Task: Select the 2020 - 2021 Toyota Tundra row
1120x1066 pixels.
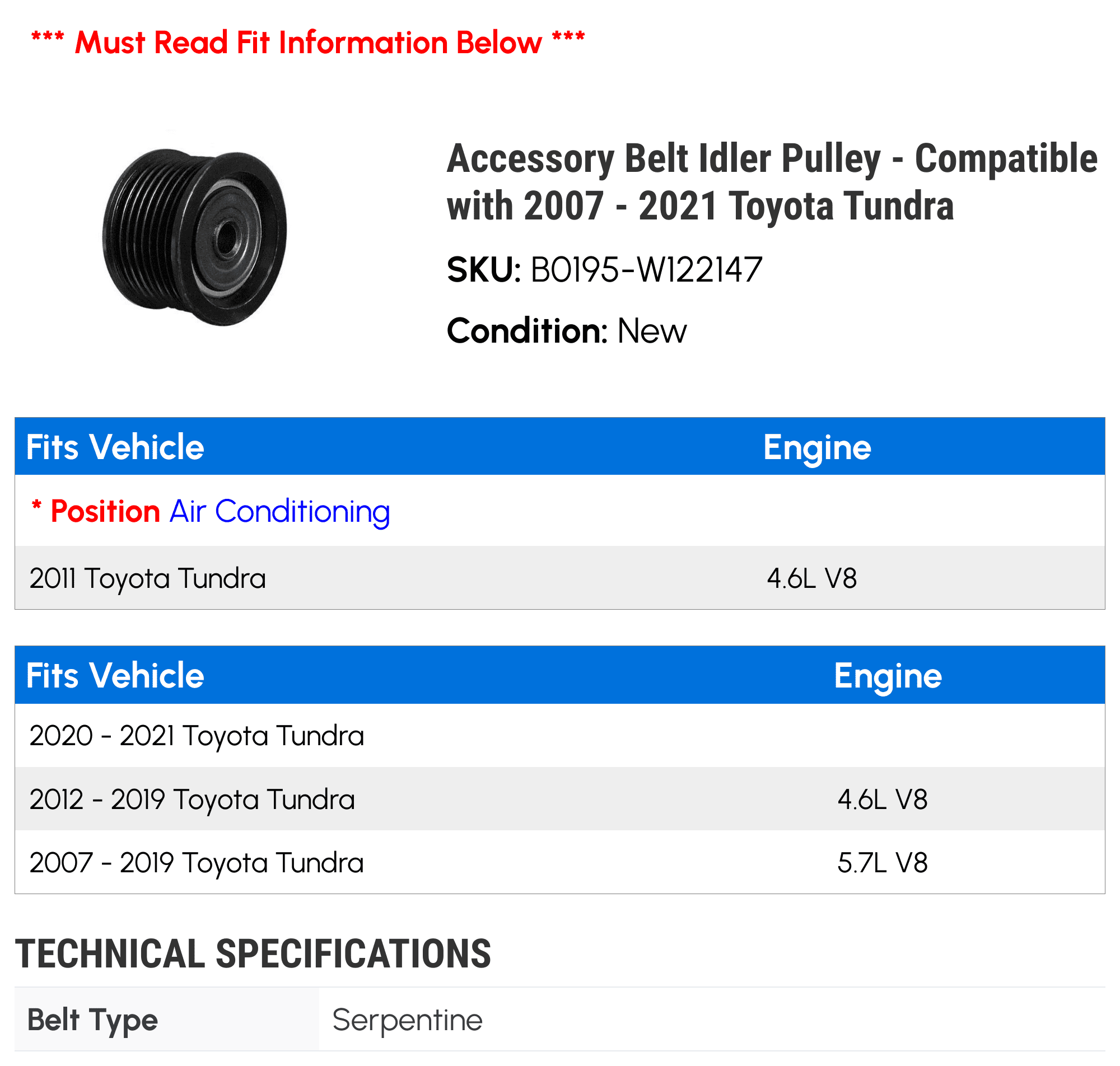Action: click(559, 736)
